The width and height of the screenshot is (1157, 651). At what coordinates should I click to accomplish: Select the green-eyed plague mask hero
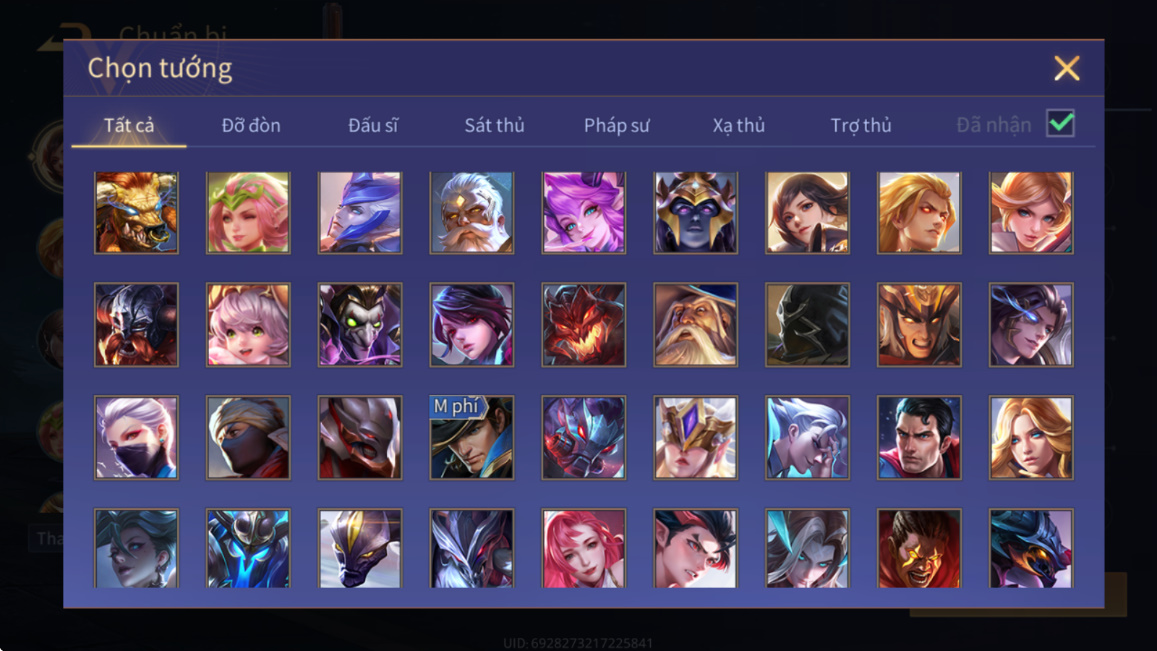(359, 325)
